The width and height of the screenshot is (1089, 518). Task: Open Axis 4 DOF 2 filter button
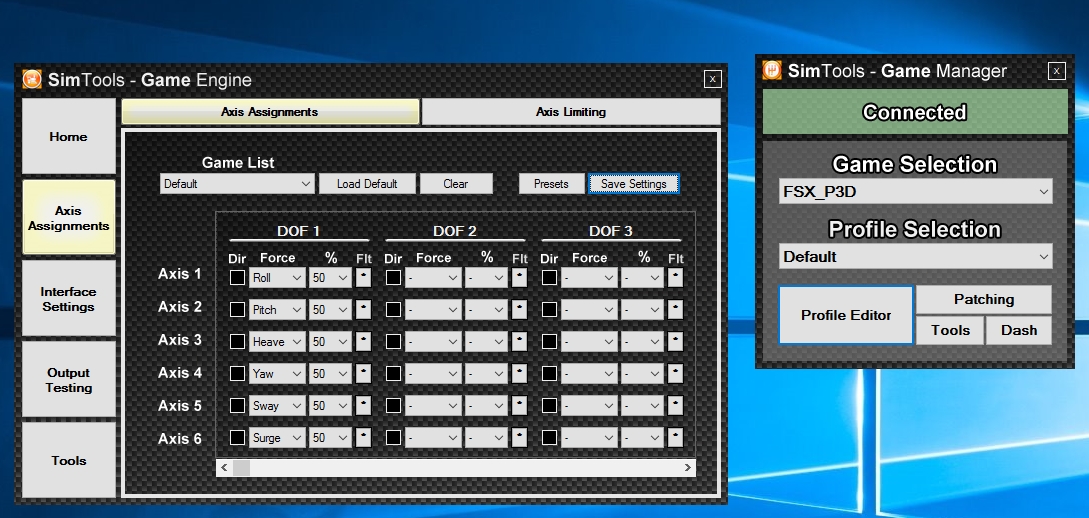519,374
